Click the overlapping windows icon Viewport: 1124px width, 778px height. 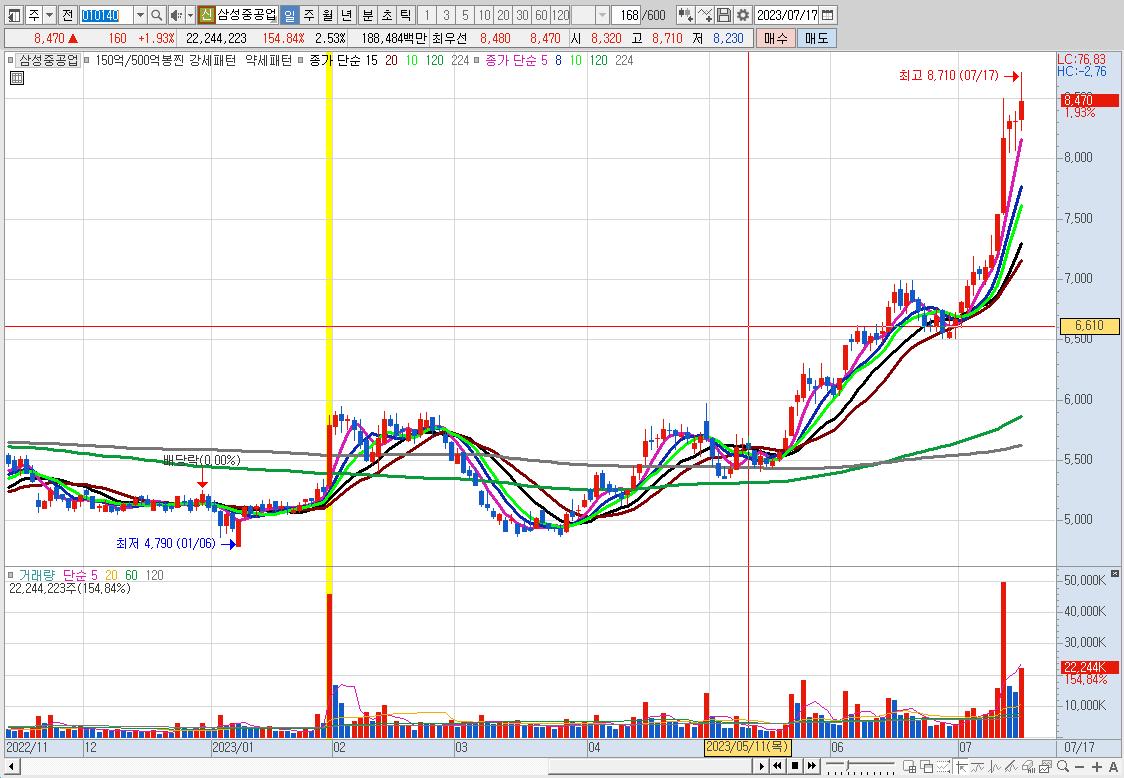927,767
